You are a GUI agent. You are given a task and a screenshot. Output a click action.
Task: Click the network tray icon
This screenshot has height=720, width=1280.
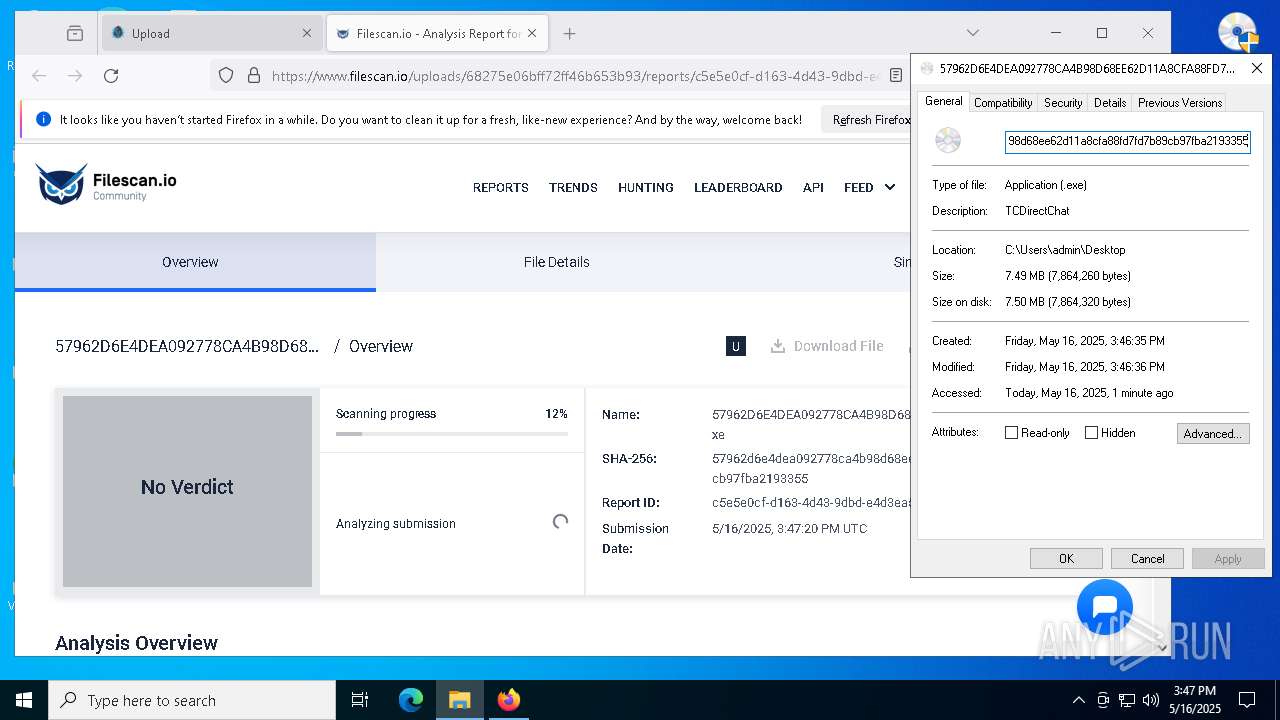[x=1127, y=700]
